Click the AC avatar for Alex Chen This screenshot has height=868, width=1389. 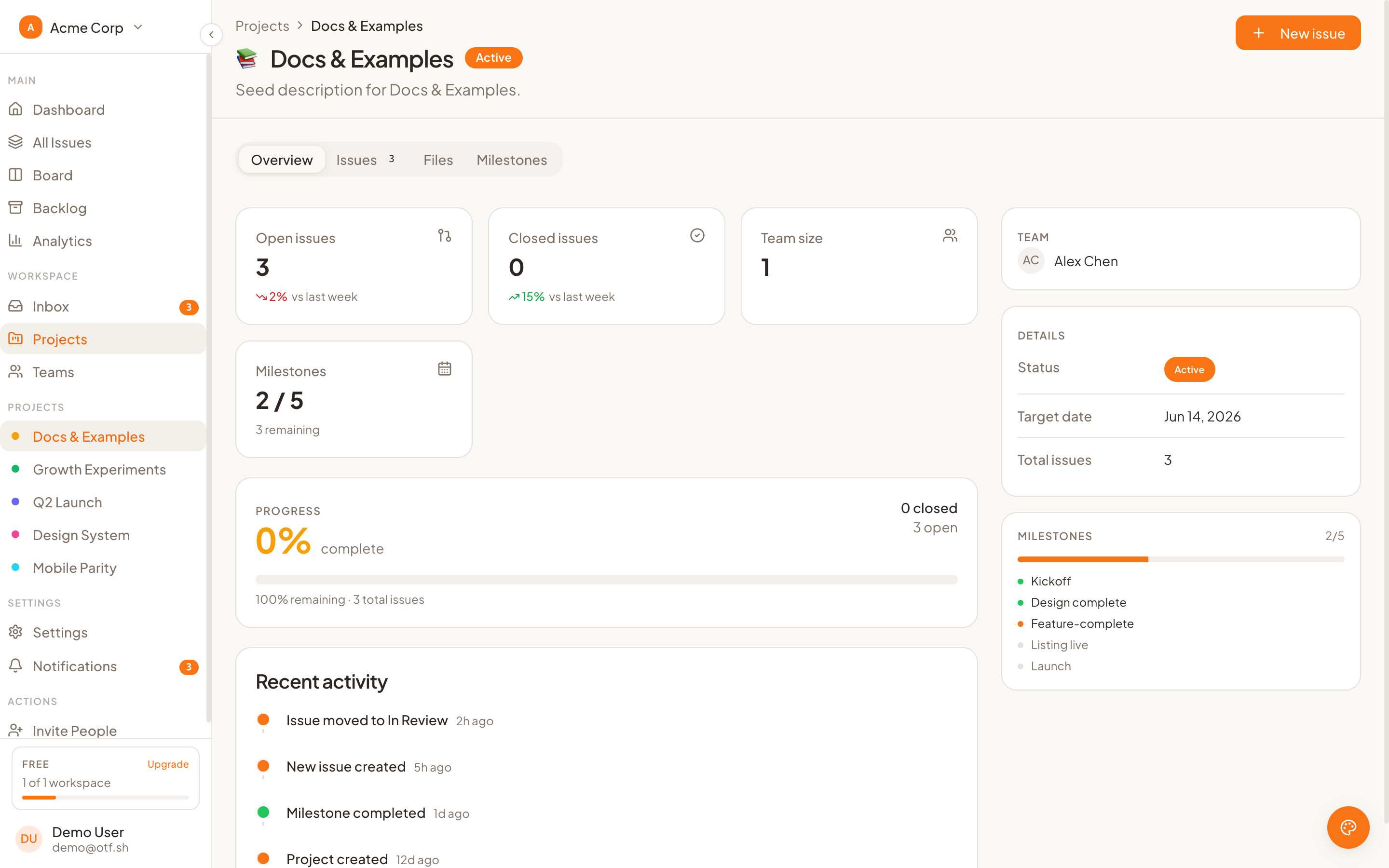coord(1031,260)
